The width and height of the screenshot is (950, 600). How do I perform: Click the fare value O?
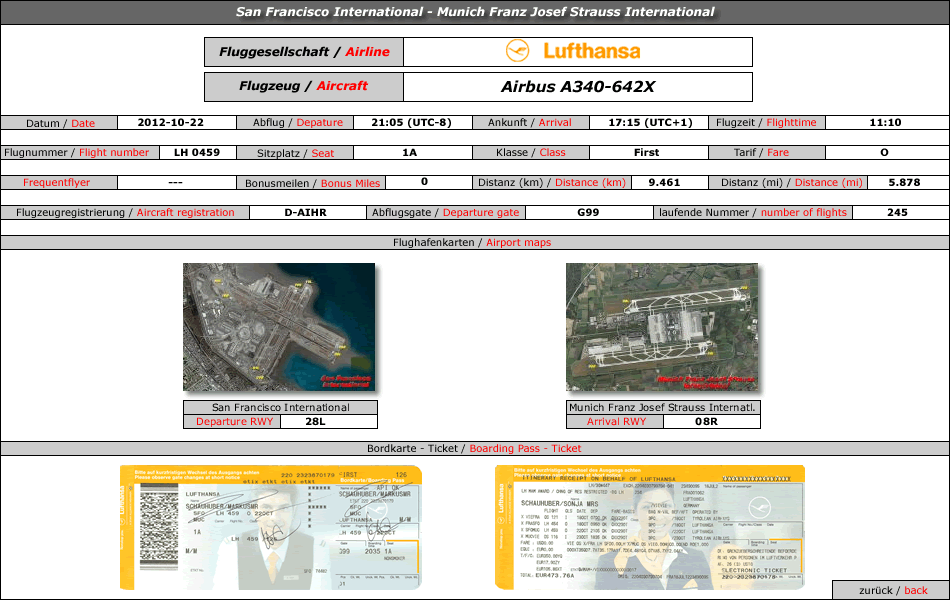click(885, 152)
